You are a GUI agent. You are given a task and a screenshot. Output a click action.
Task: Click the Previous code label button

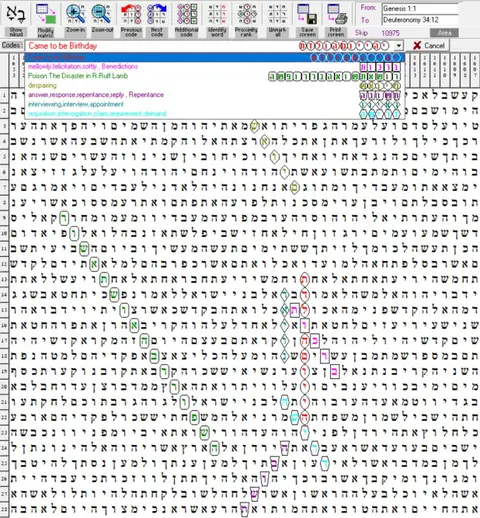click(x=131, y=32)
